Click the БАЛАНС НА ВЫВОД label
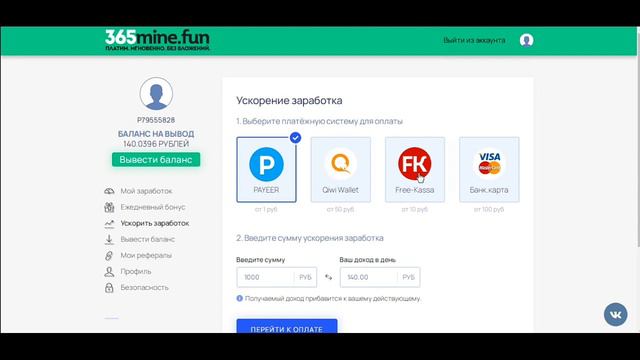Image resolution: width=640 pixels, height=360 pixels. click(156, 134)
